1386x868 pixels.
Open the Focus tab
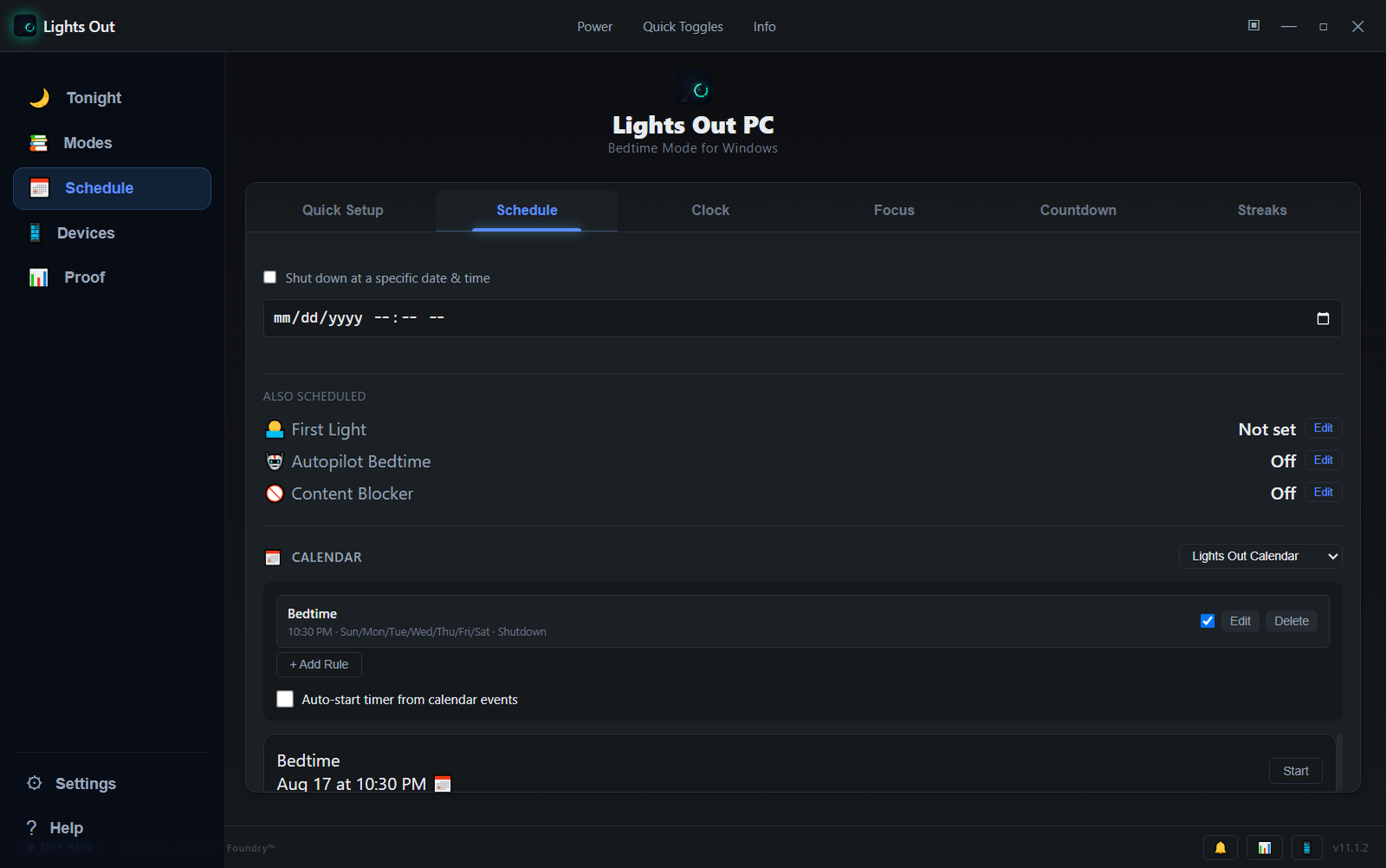click(x=894, y=211)
